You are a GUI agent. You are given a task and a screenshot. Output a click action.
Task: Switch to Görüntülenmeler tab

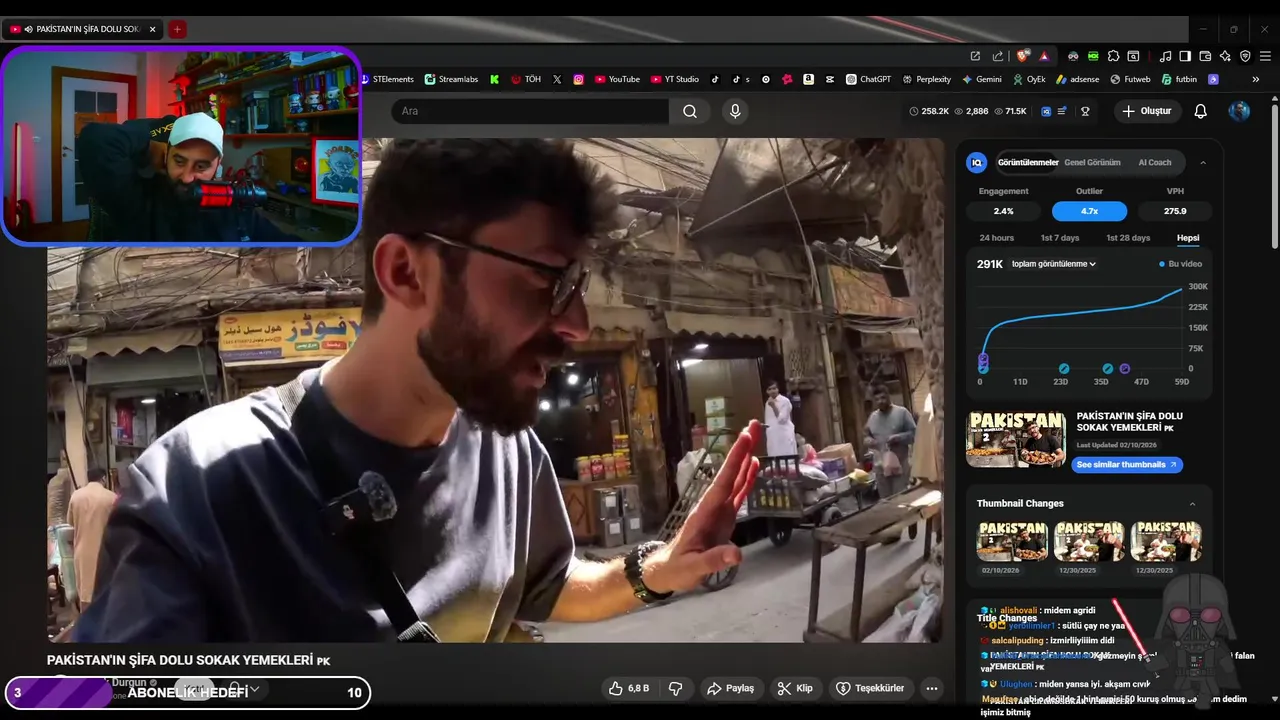(1028, 162)
